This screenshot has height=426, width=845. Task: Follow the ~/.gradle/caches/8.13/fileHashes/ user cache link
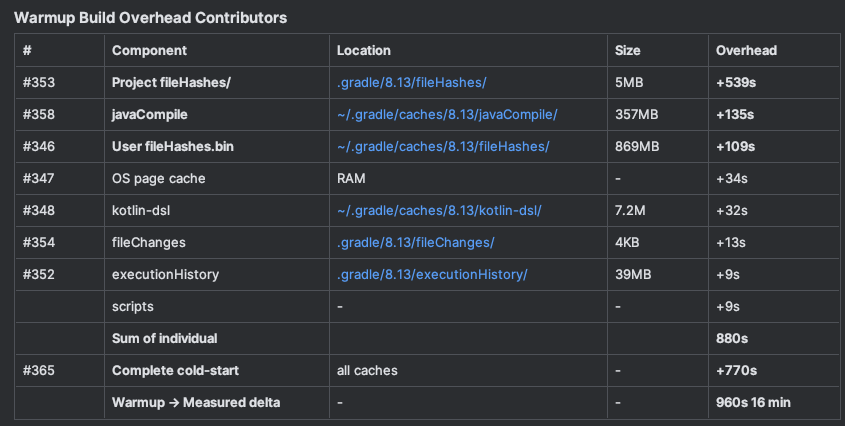tap(443, 146)
